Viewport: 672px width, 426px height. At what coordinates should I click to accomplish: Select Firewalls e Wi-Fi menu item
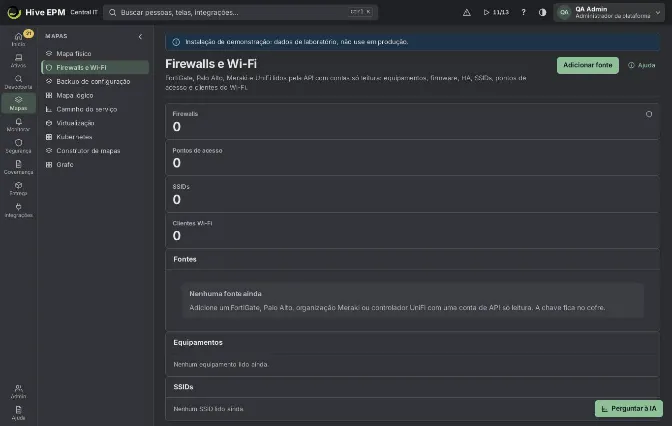[95, 67]
